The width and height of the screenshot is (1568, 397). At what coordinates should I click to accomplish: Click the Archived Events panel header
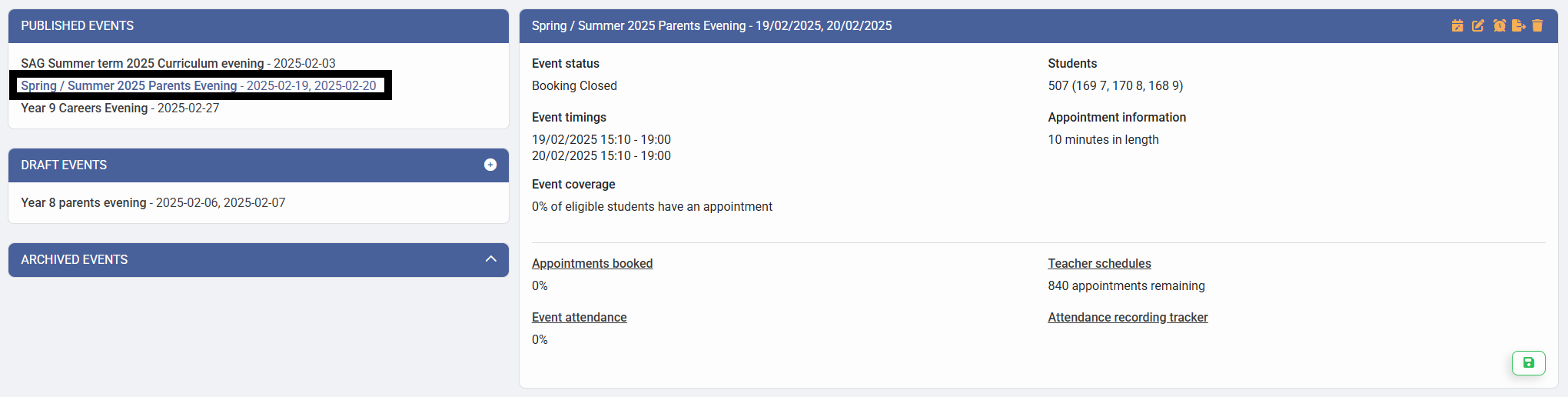click(231, 260)
